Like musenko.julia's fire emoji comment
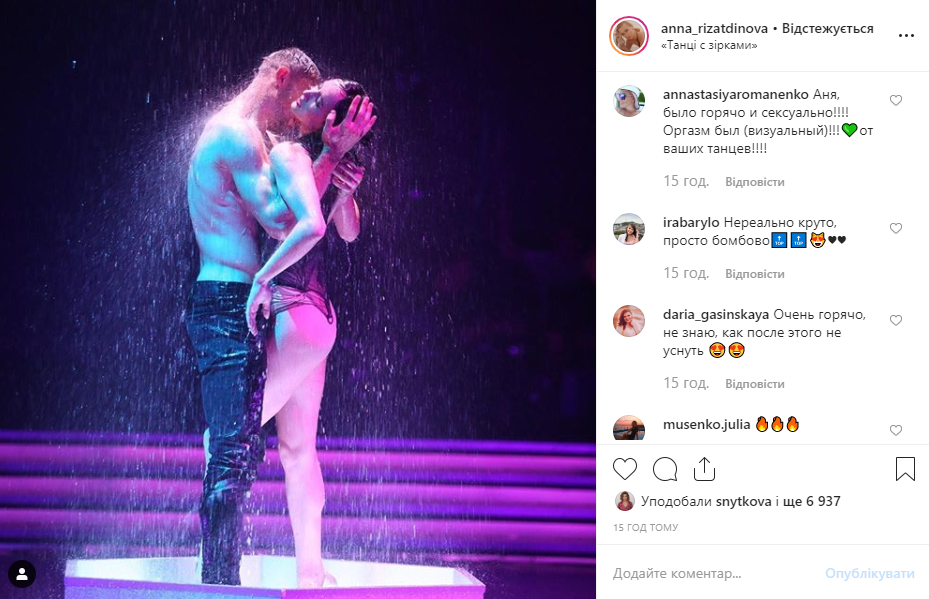Image resolution: width=929 pixels, height=599 pixels. (896, 430)
